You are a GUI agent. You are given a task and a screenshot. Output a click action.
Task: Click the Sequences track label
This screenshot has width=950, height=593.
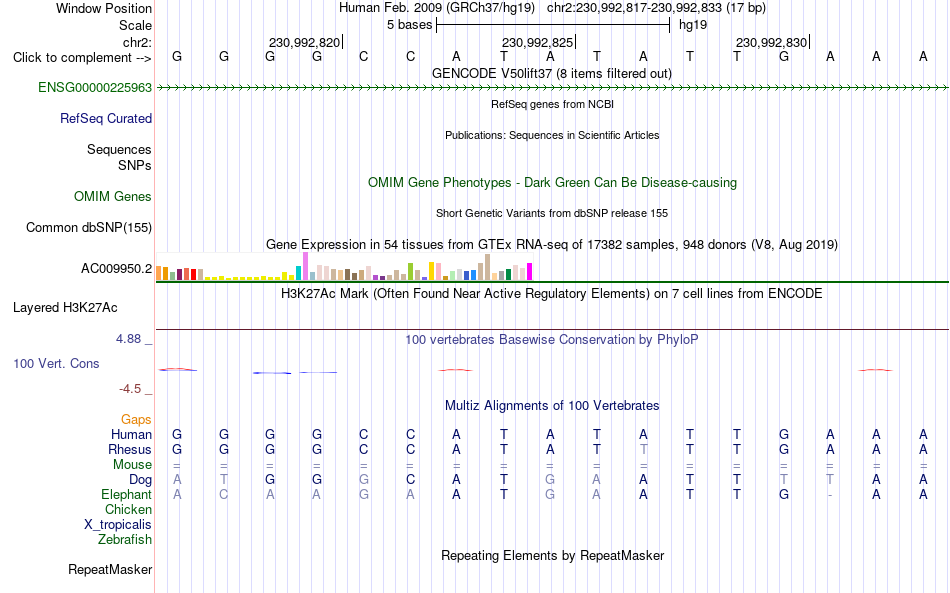coord(119,149)
